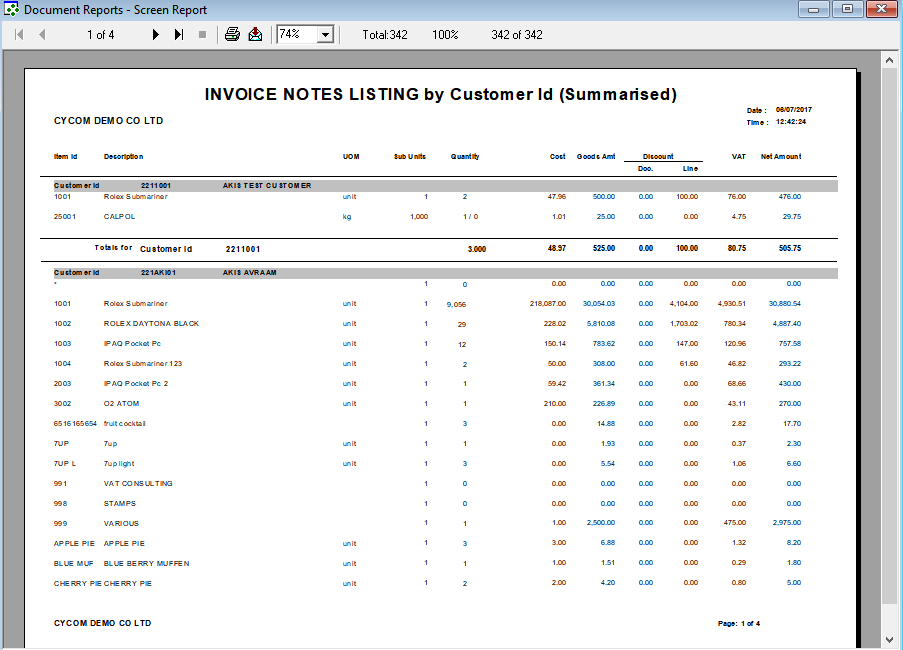Click the '7up light' item description
The image size is (903, 650).
tap(119, 463)
